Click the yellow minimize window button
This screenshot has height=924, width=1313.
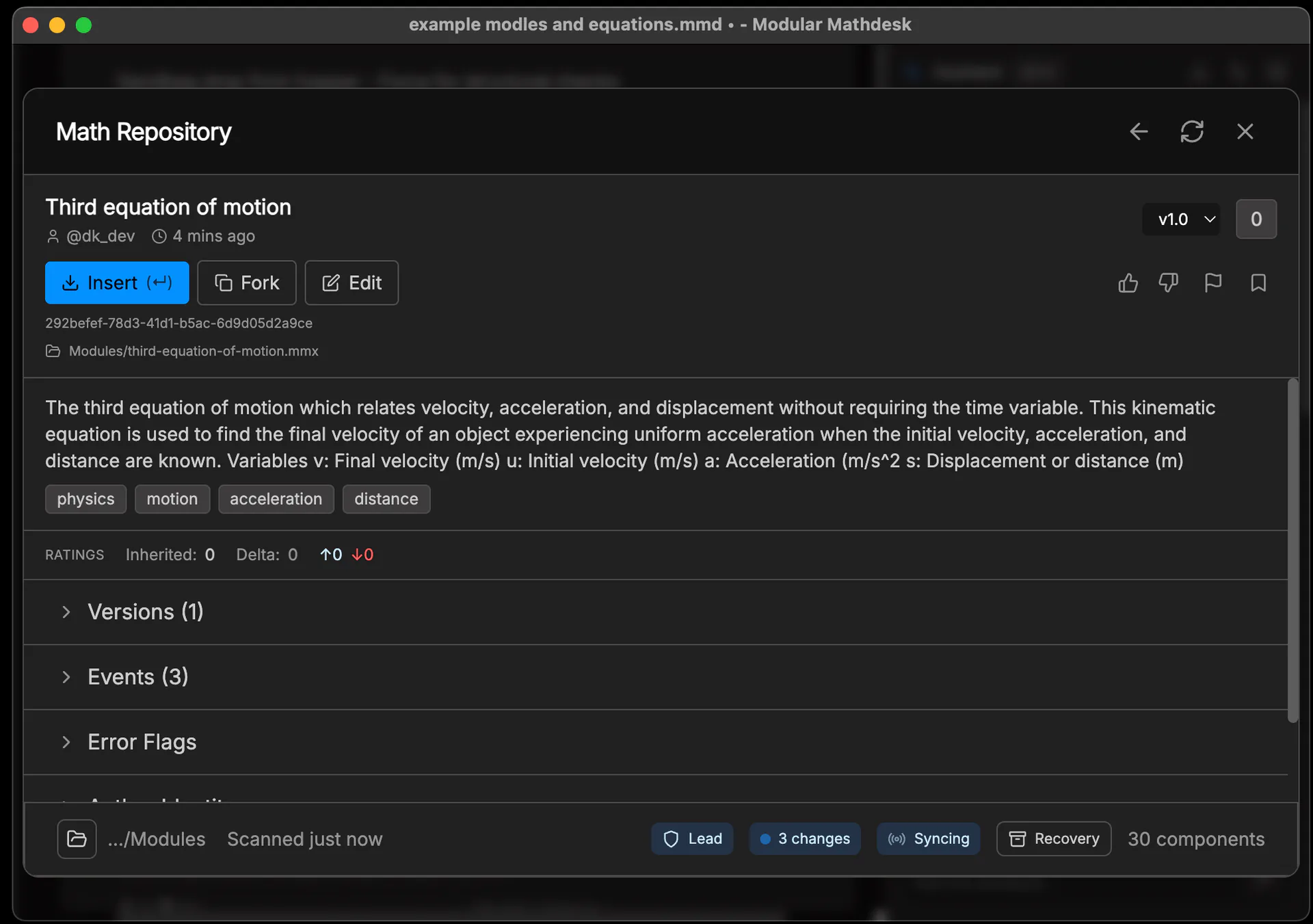(57, 25)
